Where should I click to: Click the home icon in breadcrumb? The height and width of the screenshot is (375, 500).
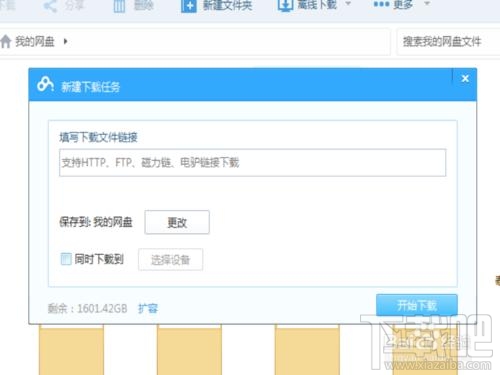(6, 42)
